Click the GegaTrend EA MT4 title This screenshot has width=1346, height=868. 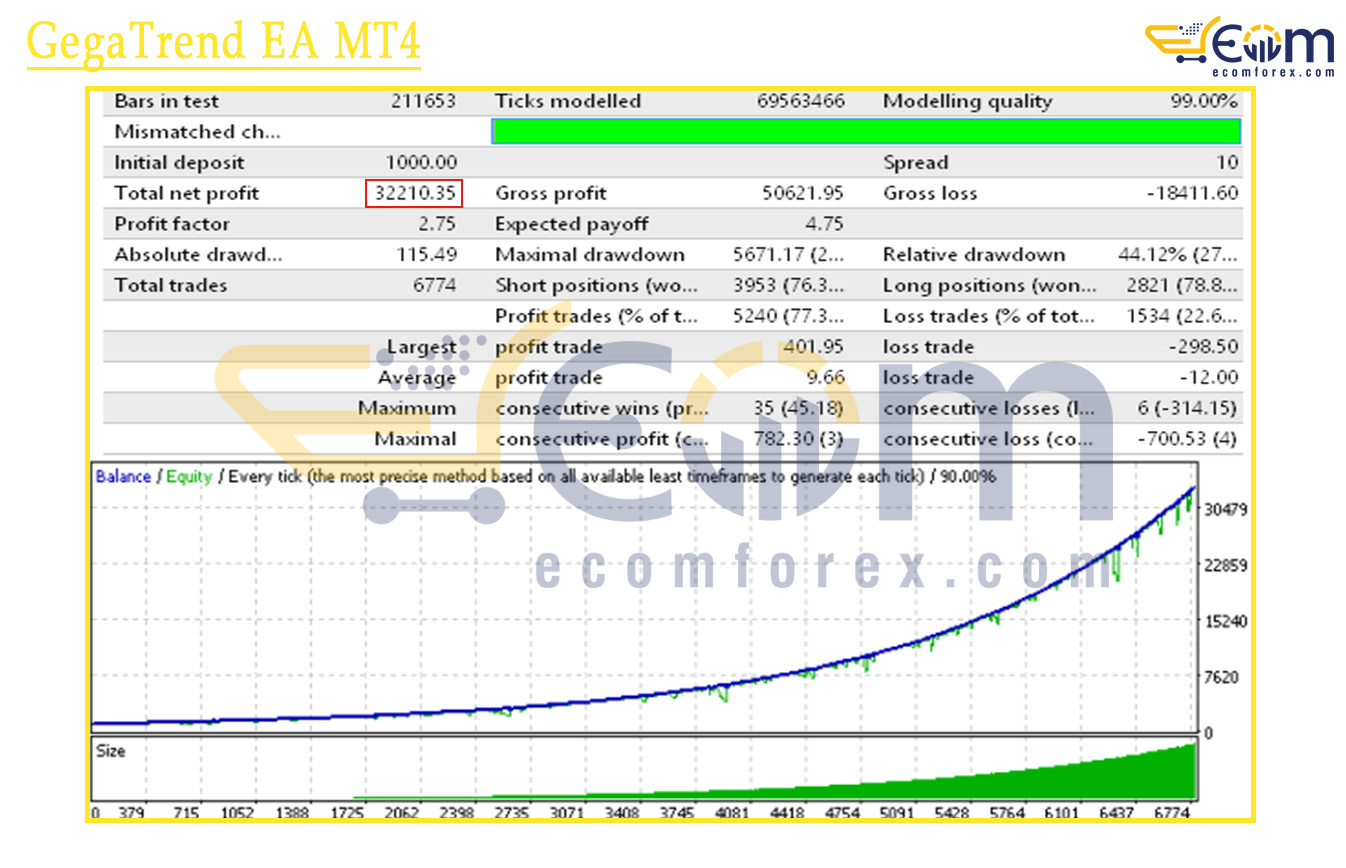pos(223,42)
